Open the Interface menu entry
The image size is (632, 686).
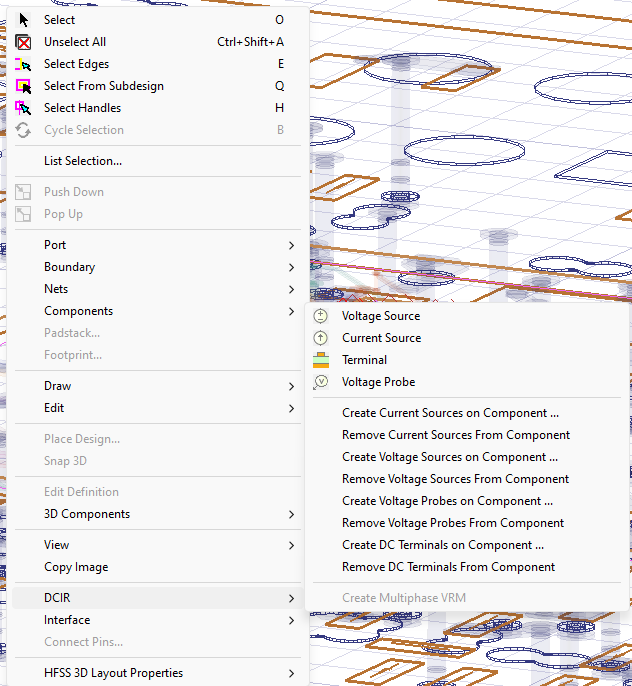157,620
